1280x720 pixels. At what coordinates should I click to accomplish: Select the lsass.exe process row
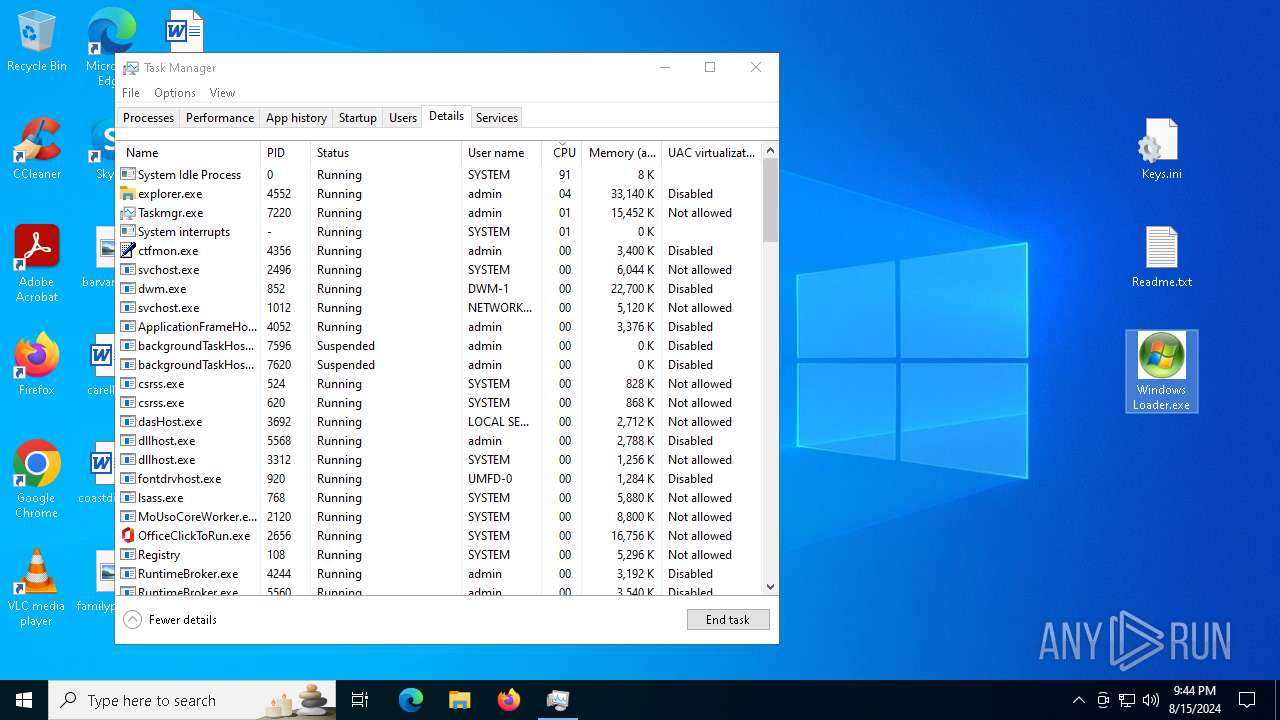(x=440, y=498)
